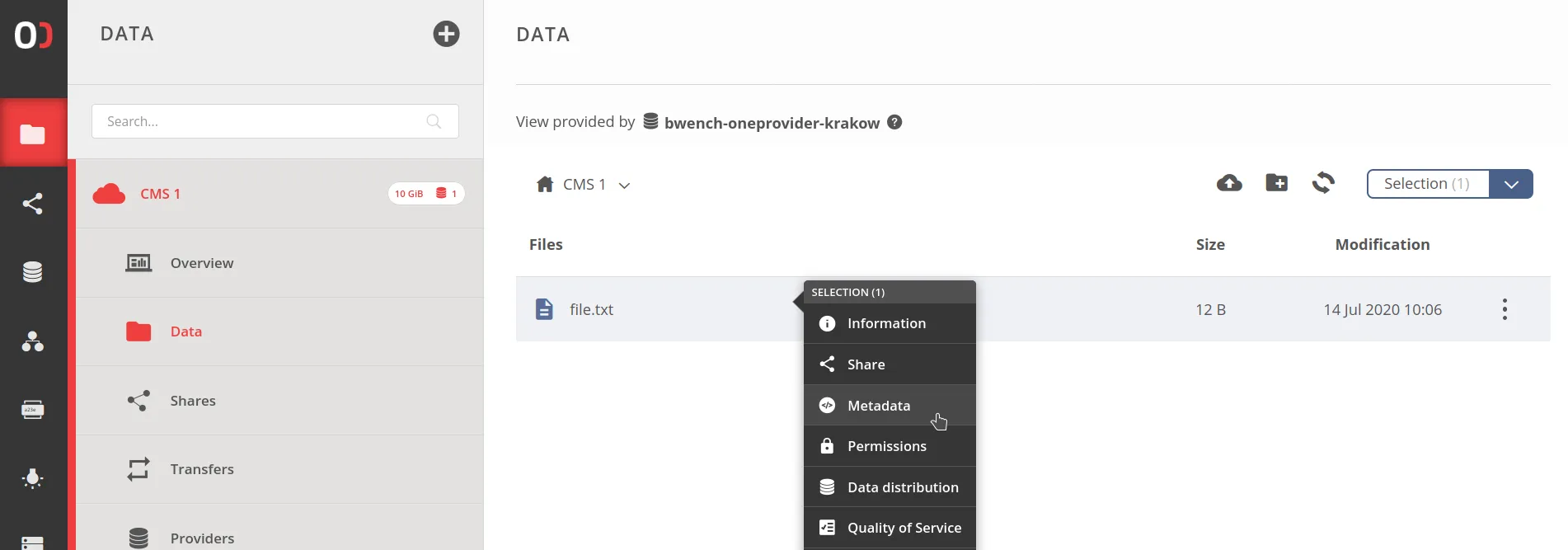This screenshot has height=550, width=1568.
Task: Refresh the file list with the sync icon
Action: tap(1323, 183)
